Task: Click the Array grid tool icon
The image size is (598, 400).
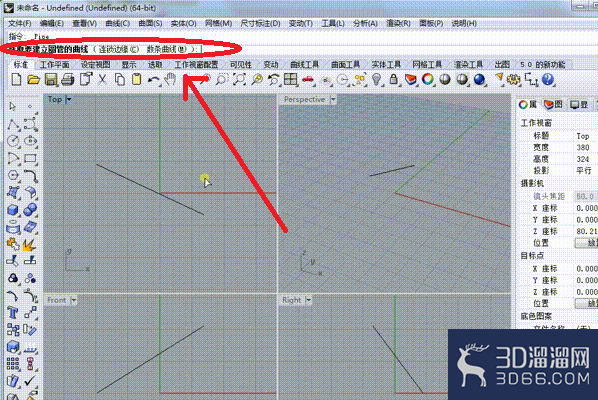Action: 13,364
